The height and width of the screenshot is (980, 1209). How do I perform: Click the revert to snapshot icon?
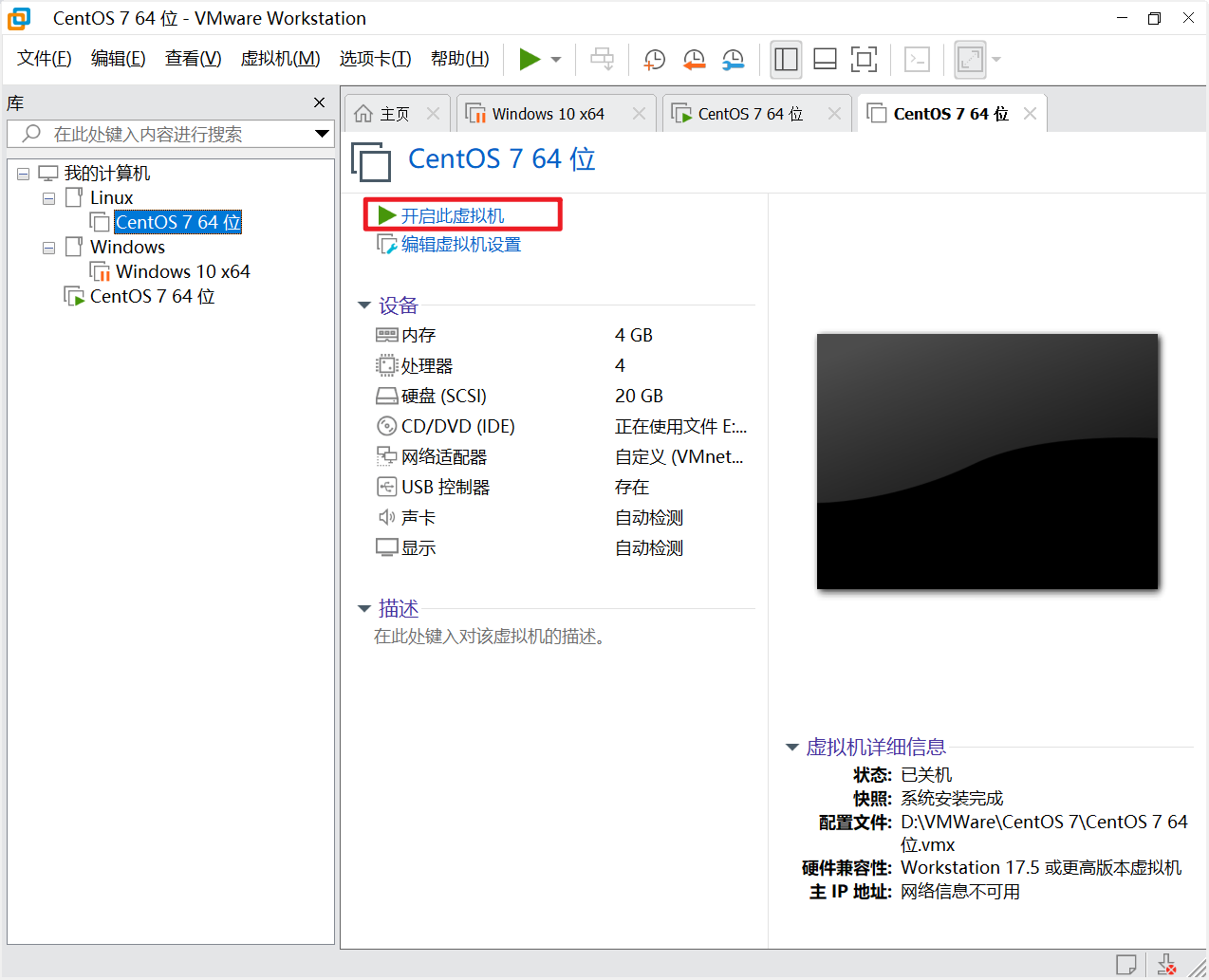(x=695, y=60)
